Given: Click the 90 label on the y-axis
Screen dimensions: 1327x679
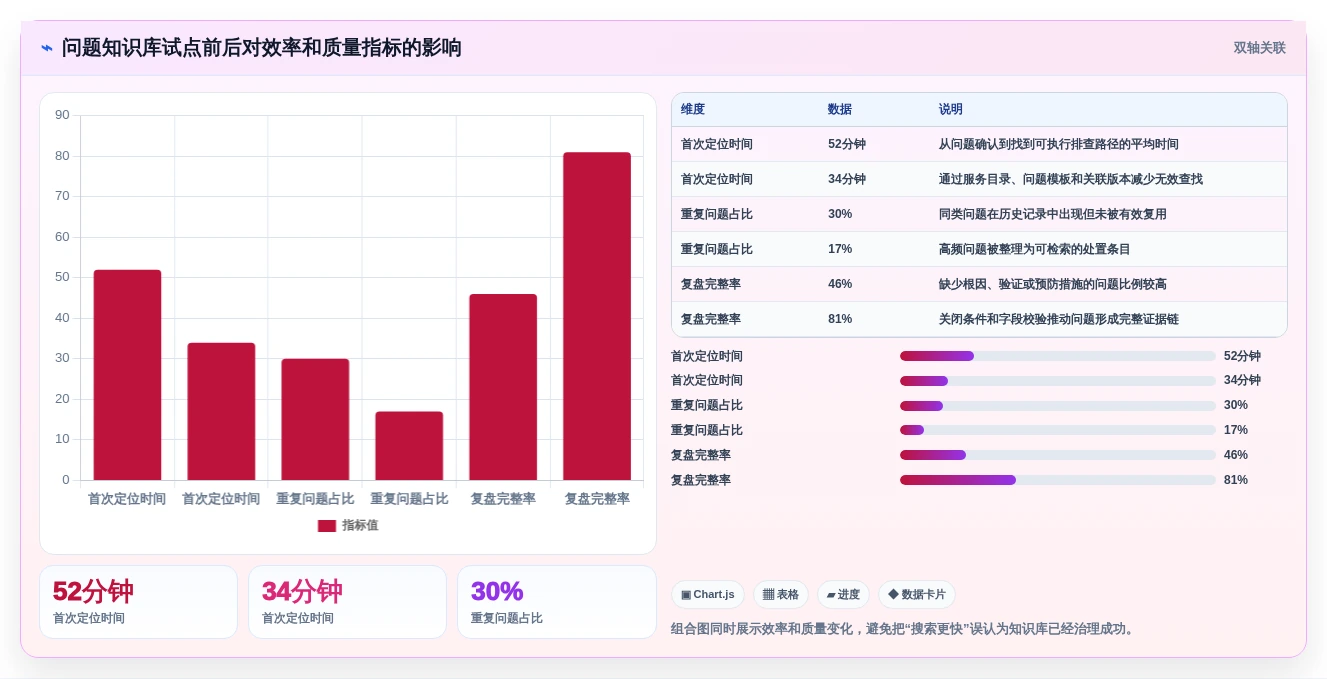Looking at the screenshot, I should [x=62, y=115].
